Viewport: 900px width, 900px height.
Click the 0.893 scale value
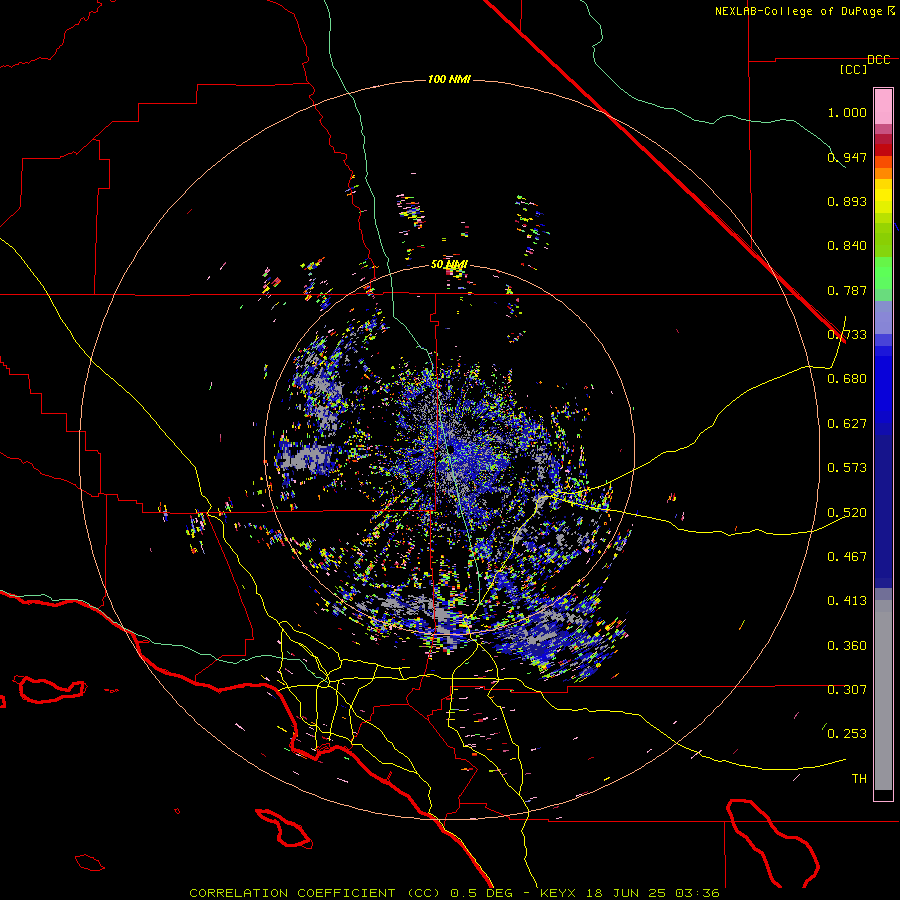click(x=847, y=201)
